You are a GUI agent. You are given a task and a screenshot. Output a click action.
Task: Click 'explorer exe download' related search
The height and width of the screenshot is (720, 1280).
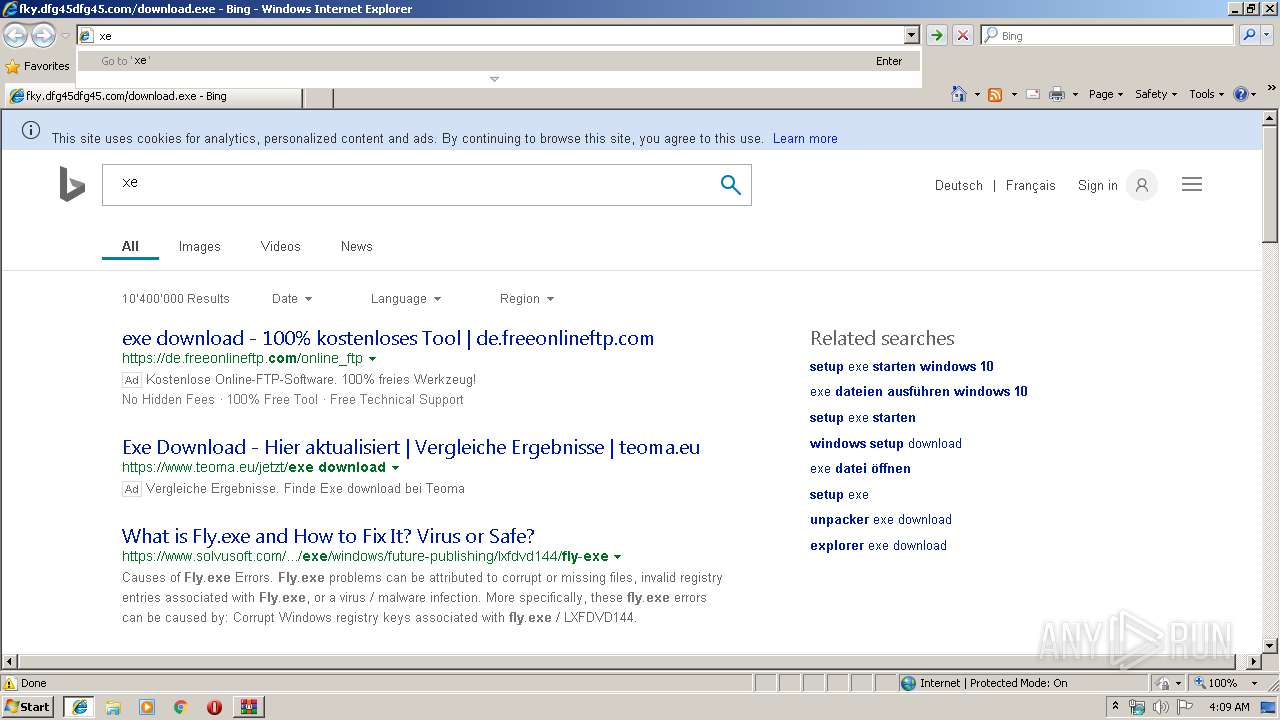878,546
